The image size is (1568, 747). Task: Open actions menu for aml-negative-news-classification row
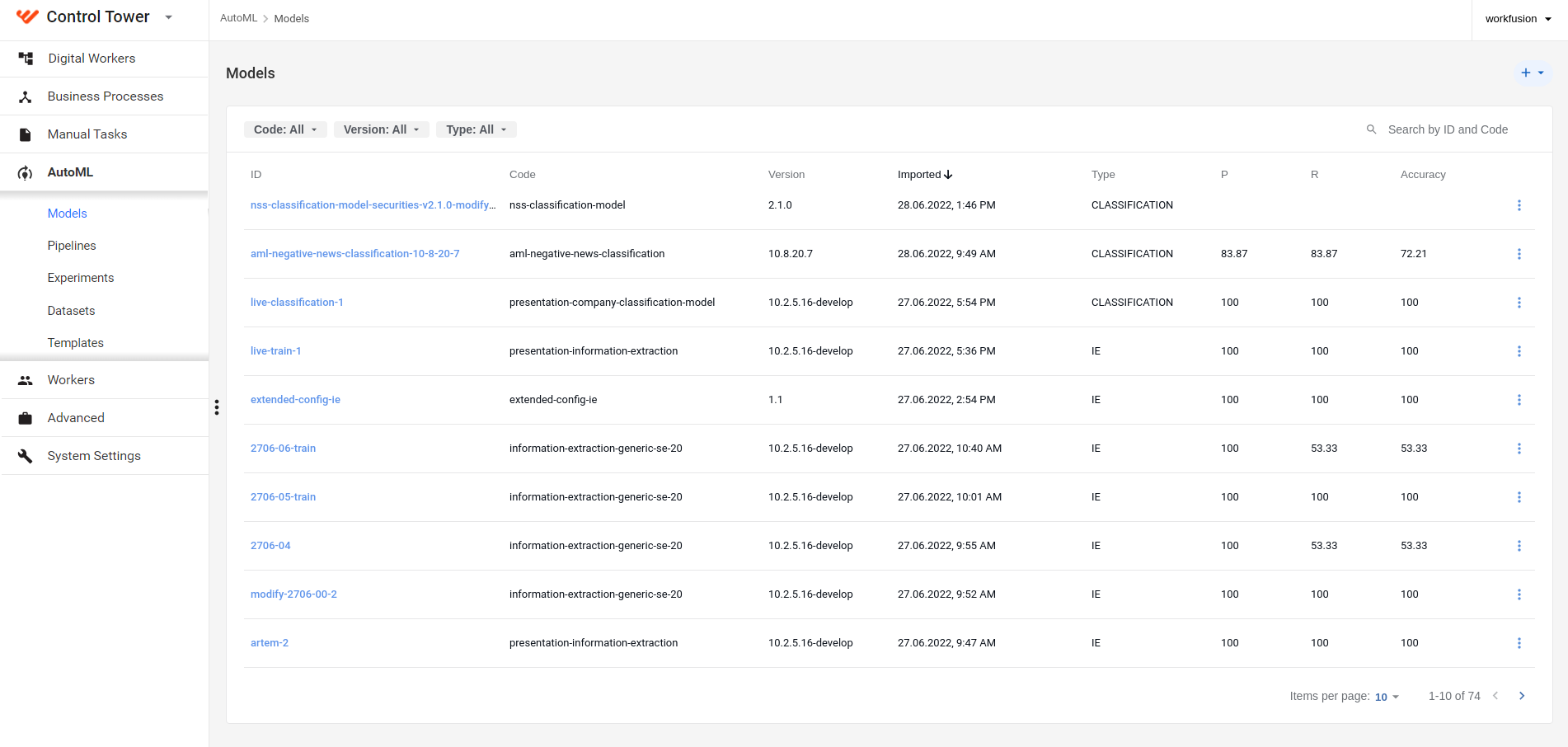coord(1519,254)
